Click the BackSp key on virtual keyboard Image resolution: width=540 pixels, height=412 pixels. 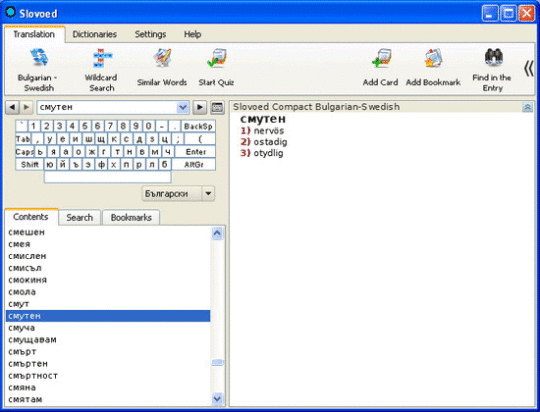pos(198,126)
